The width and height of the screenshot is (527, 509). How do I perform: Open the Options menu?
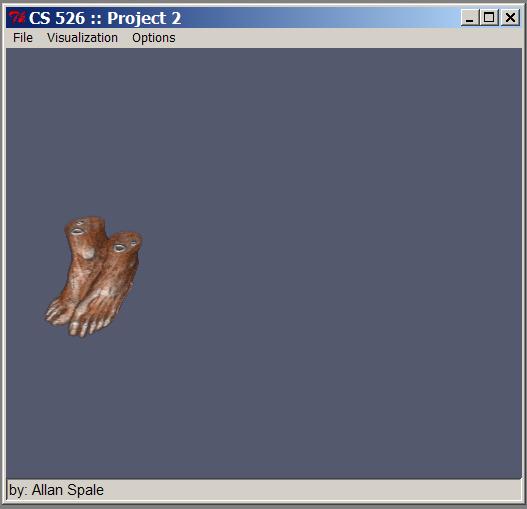154,38
